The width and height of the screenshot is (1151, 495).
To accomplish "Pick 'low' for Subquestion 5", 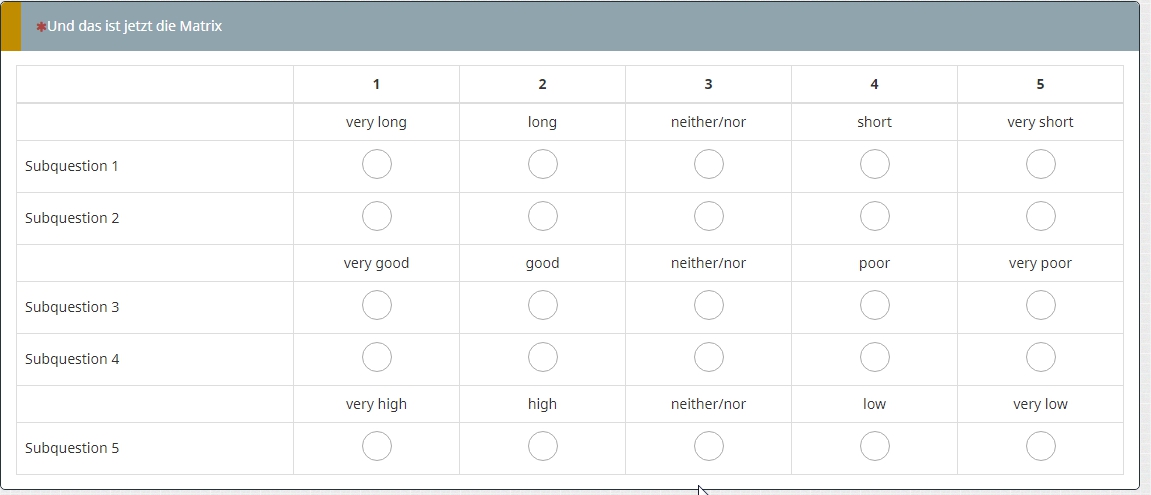I will coord(874,447).
